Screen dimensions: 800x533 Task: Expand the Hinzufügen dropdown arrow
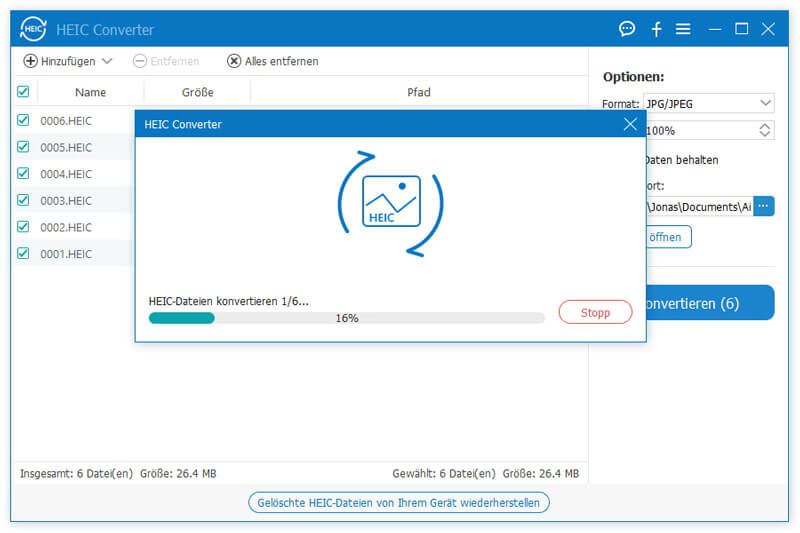point(107,61)
